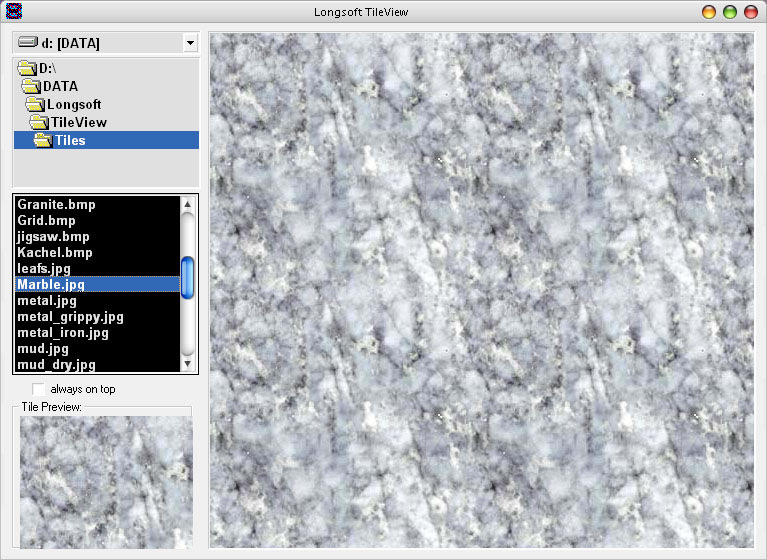Click the yellow minimize window button
767x560 pixels.
(x=709, y=12)
